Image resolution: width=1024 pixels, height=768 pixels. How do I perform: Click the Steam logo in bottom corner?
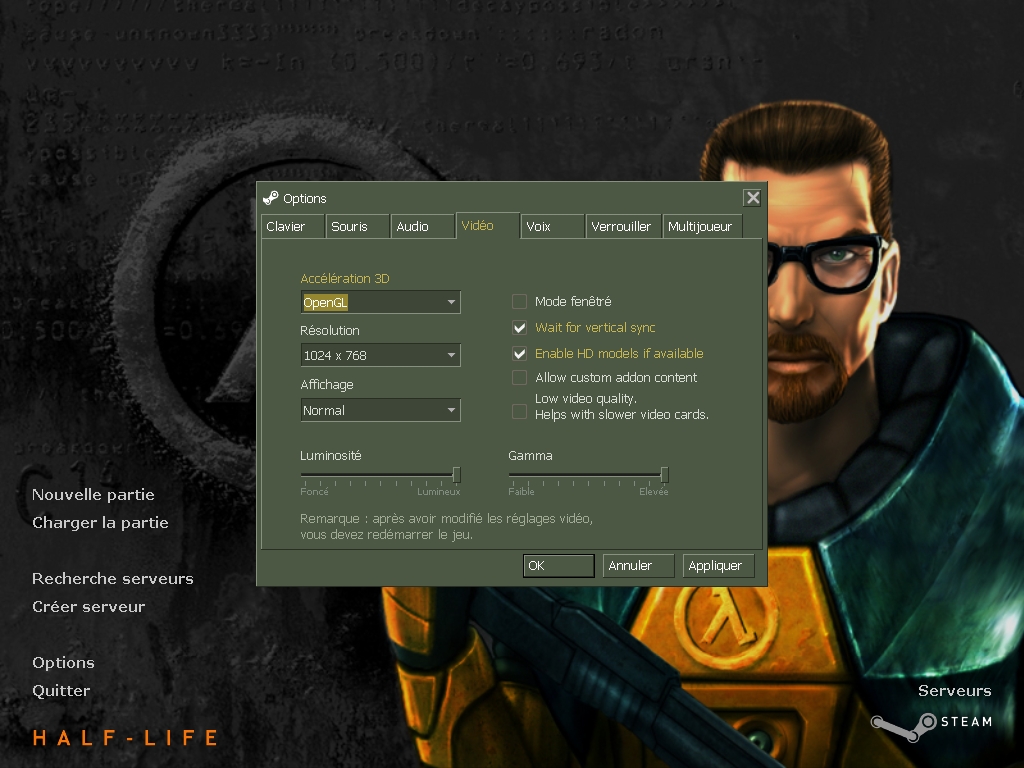(x=930, y=723)
